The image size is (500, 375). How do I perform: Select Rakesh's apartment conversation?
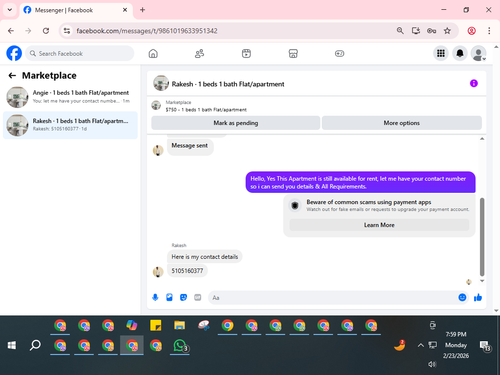point(70,125)
